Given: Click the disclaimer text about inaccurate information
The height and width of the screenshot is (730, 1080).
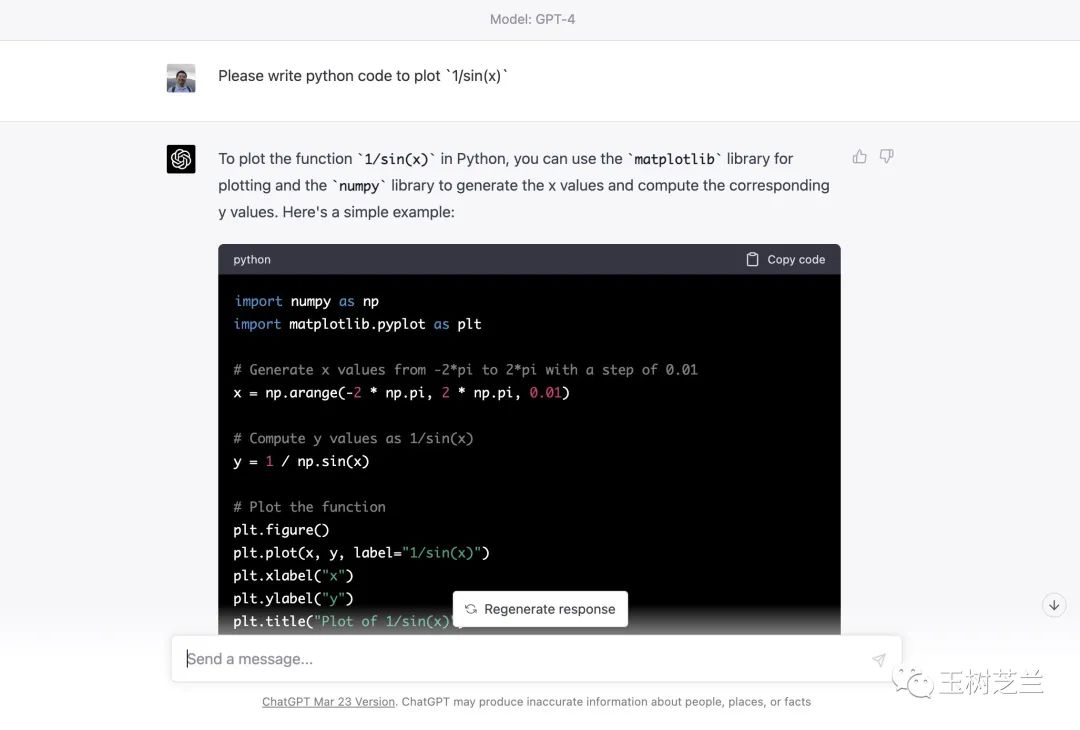Looking at the screenshot, I should (606, 702).
